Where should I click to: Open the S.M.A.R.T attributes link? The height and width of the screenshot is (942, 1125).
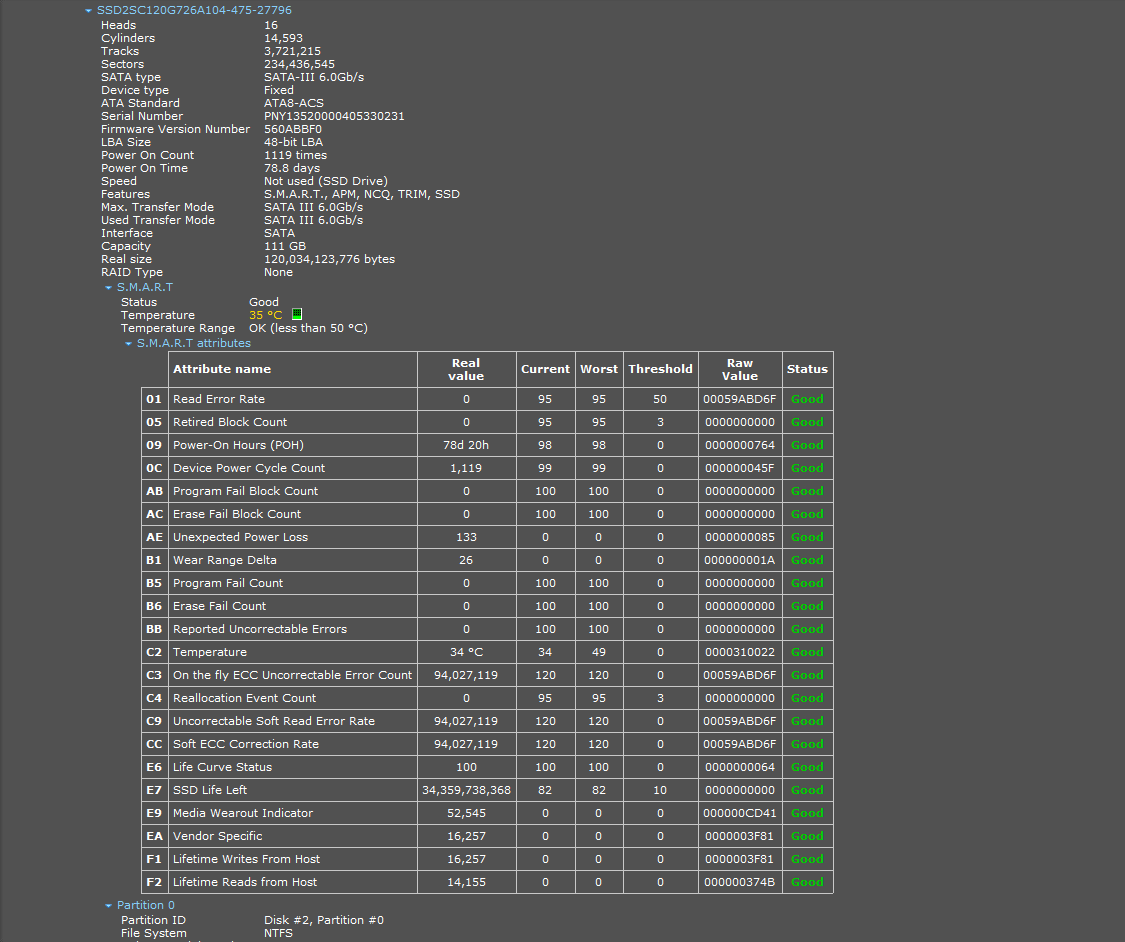click(x=194, y=343)
